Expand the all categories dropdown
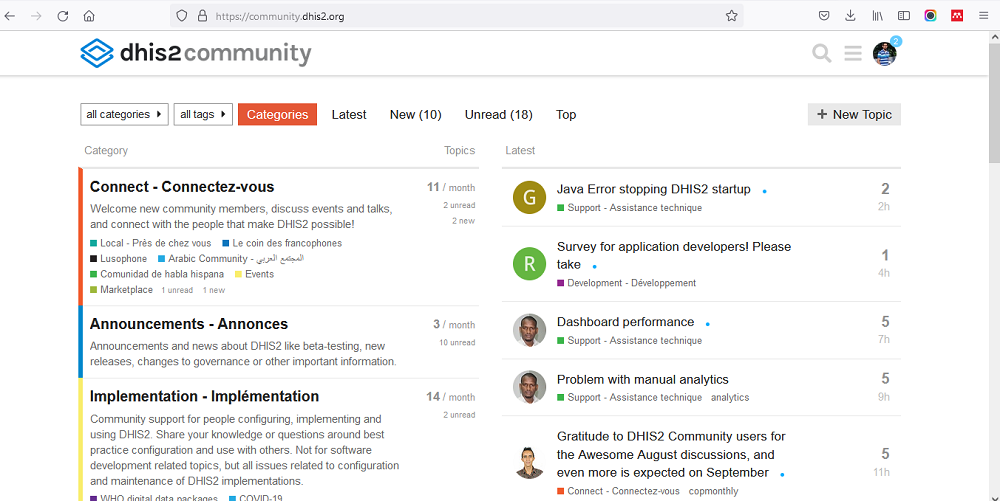1000x501 pixels. (124, 114)
